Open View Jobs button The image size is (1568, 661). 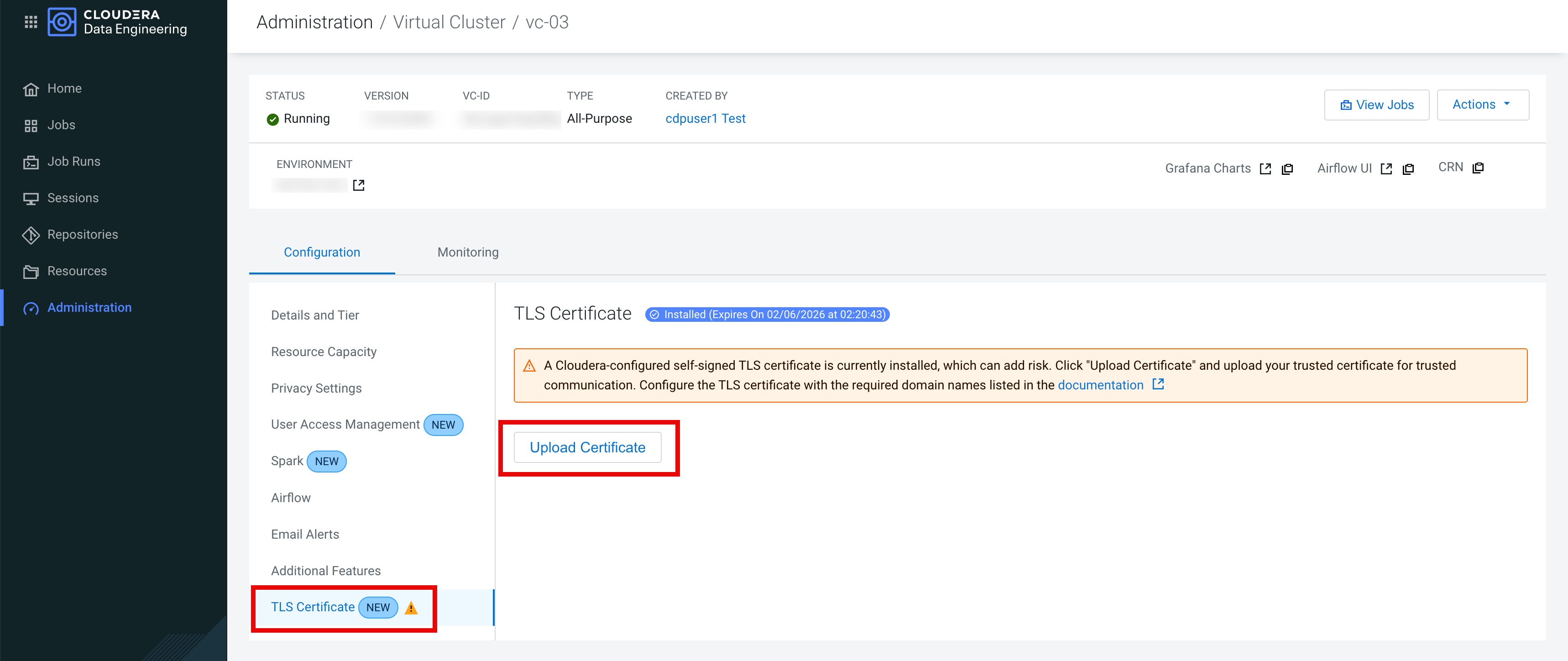pos(1376,105)
